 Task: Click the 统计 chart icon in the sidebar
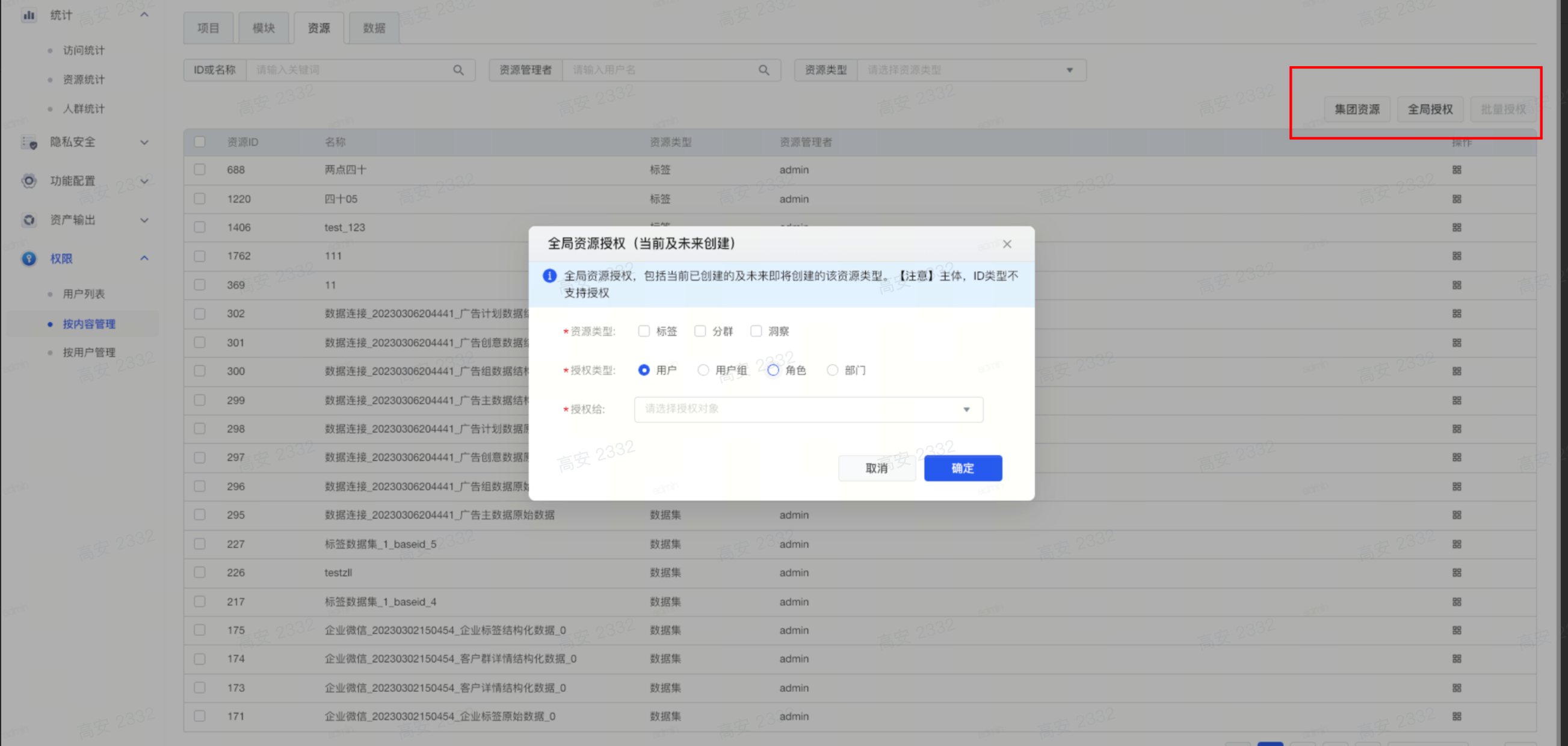(x=29, y=15)
